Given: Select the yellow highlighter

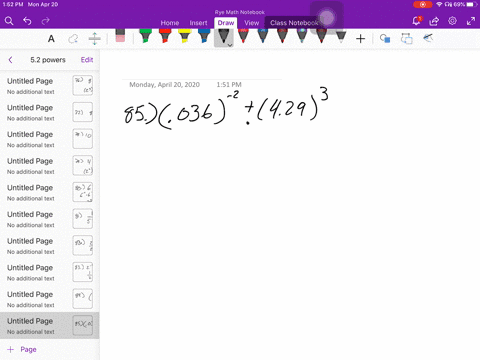Looking at the screenshot, I should pos(184,36).
